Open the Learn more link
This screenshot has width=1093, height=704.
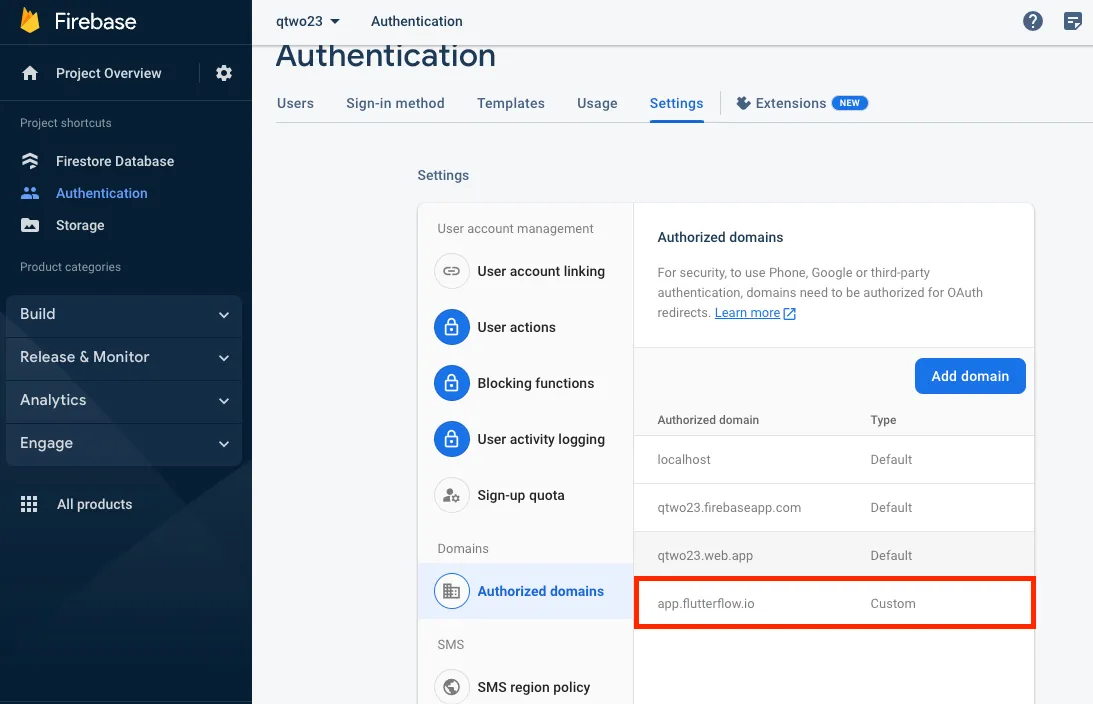[747, 313]
